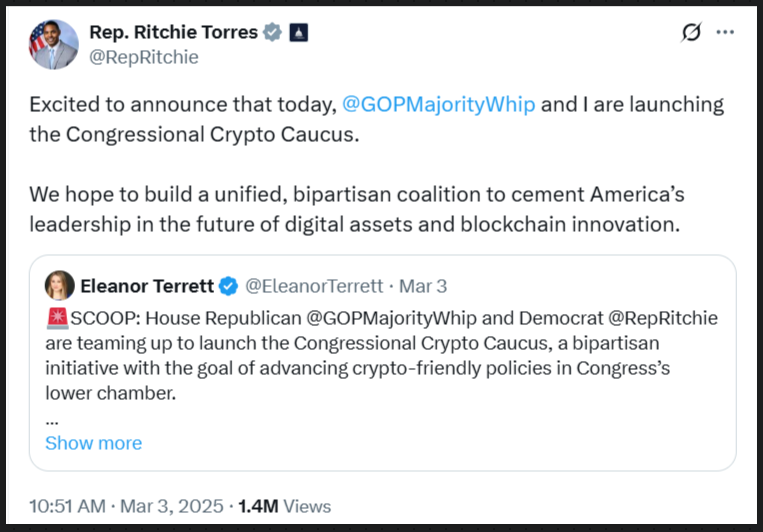Screen dimensions: 763x532
Task: Click the Mar 3 date of quoted post
Action: 423,286
